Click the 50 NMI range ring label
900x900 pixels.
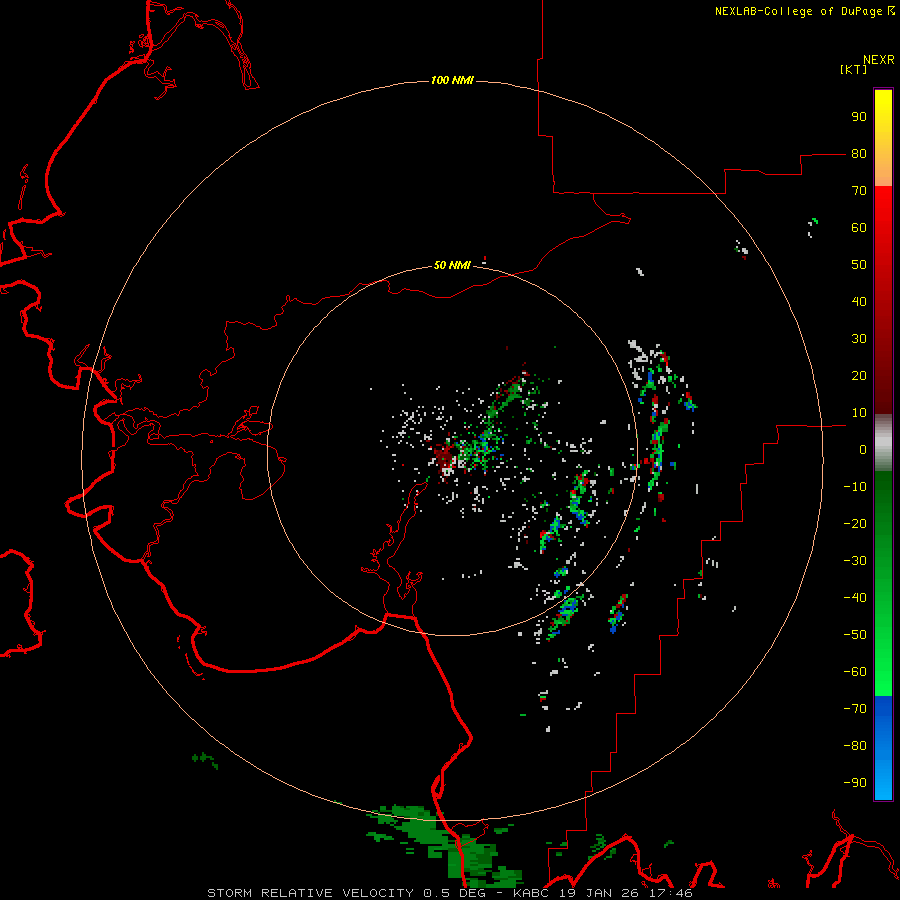click(452, 265)
